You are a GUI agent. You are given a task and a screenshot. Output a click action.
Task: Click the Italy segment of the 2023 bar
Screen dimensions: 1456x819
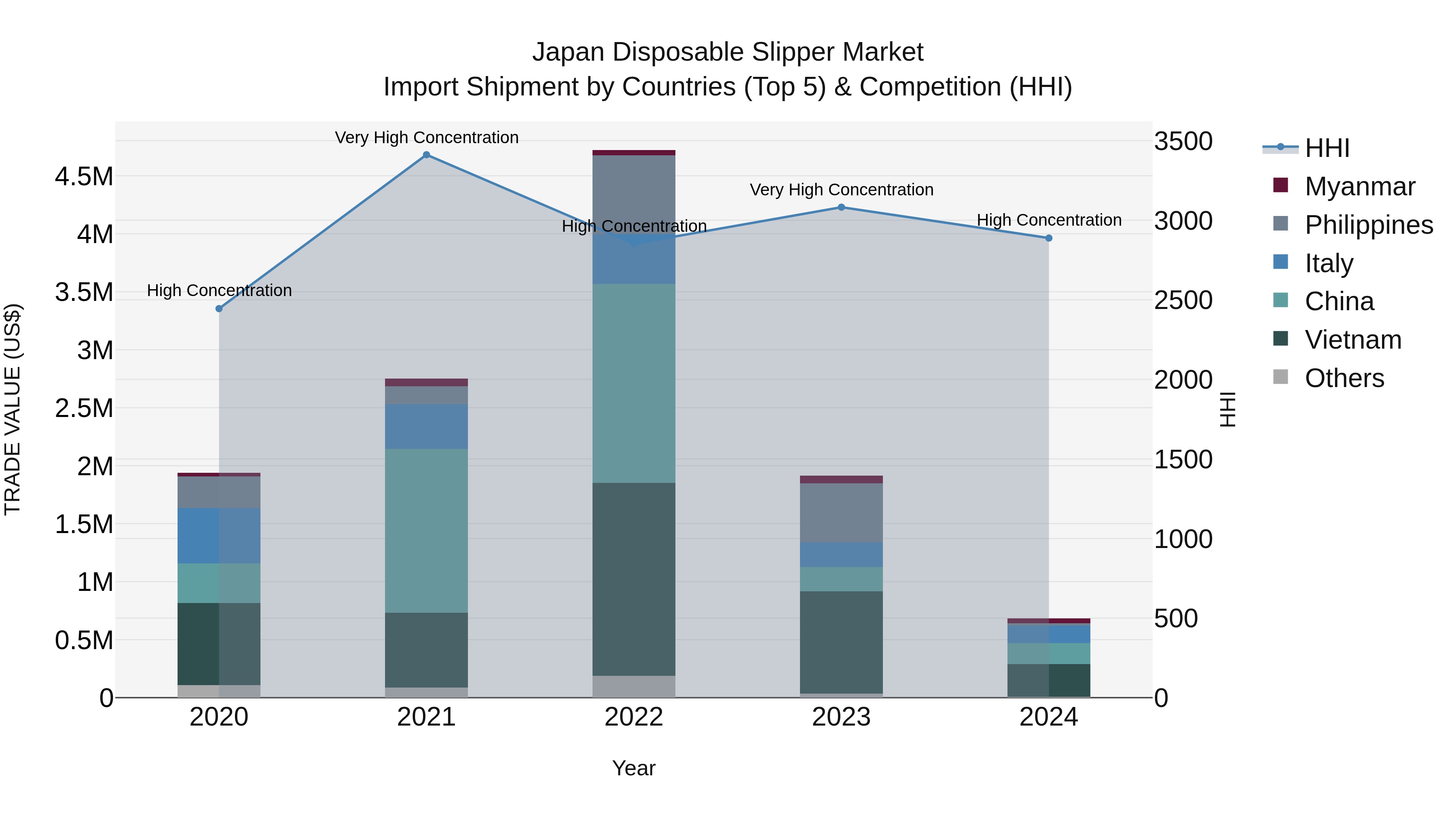[x=841, y=555]
